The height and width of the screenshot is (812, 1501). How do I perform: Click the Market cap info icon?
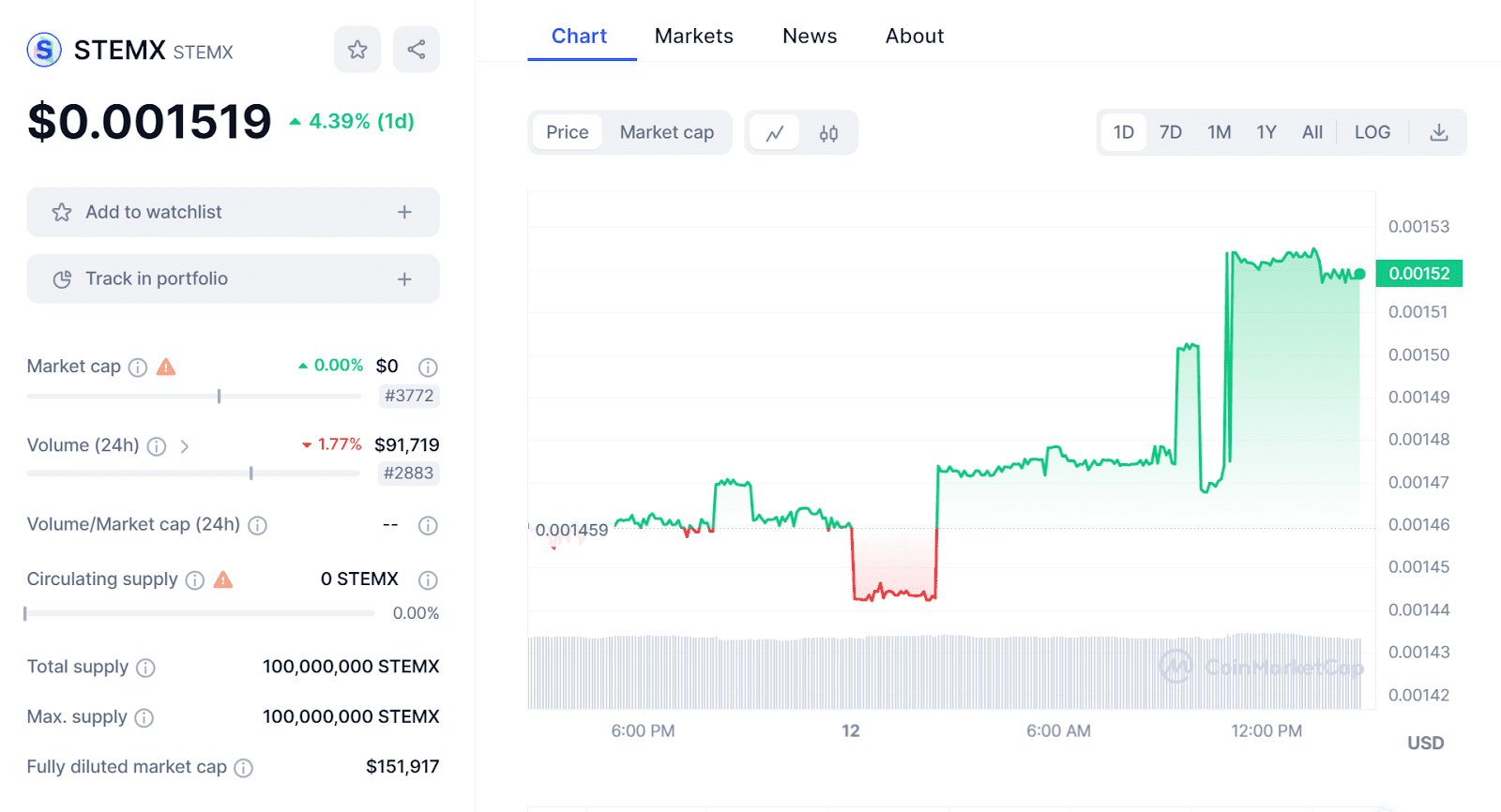(138, 368)
